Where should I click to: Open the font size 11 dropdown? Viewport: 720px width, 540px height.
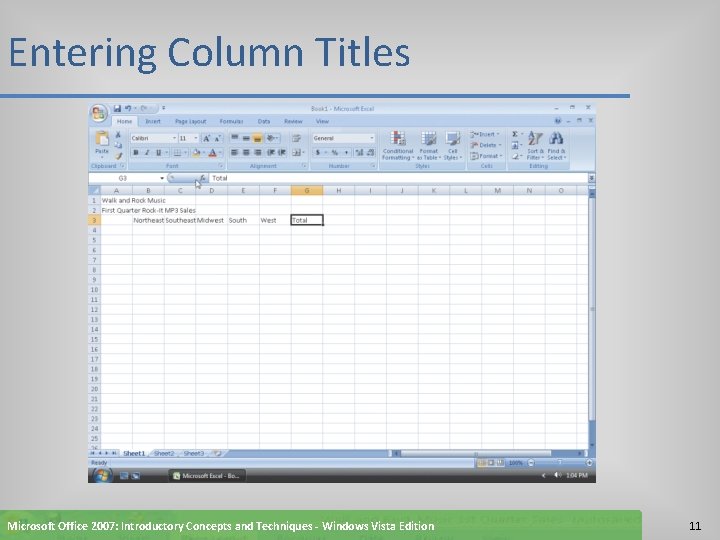196,138
